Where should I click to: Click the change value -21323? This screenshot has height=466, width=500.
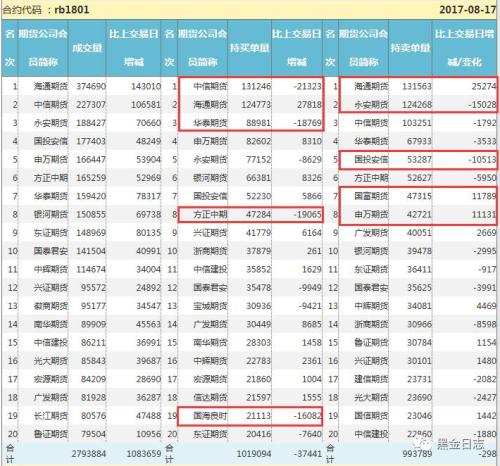point(308,86)
